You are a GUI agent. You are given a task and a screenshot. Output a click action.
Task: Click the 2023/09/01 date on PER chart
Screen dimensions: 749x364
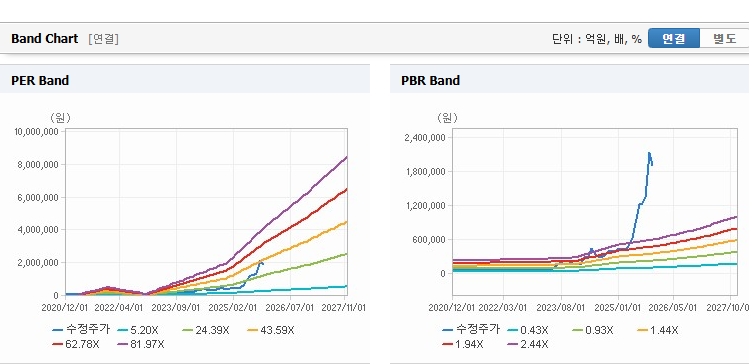pyautogui.click(x=176, y=307)
